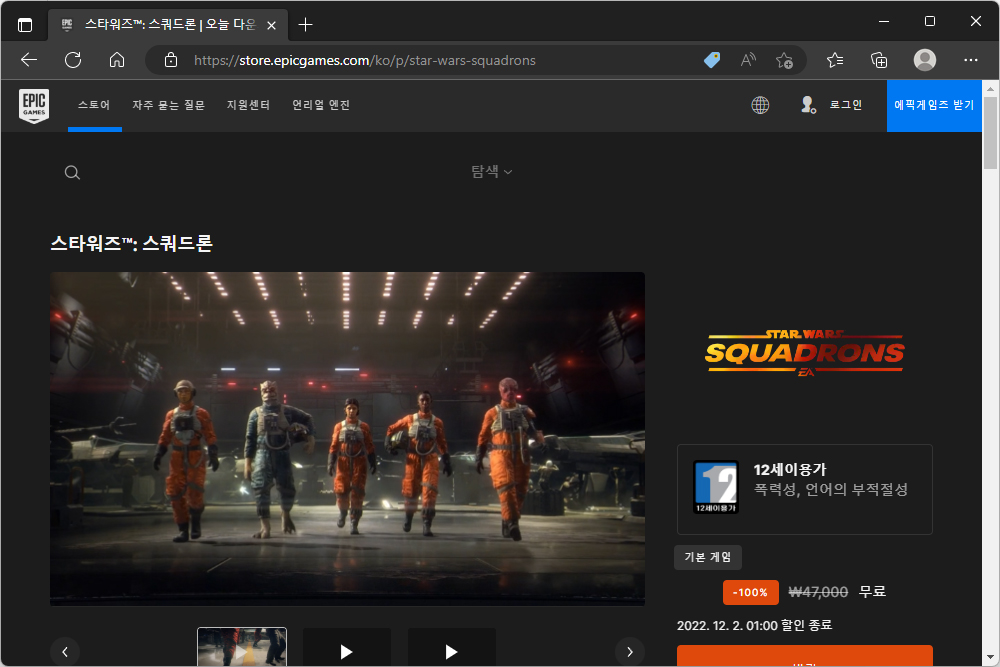Click the scrollbar down arrow

(990, 657)
